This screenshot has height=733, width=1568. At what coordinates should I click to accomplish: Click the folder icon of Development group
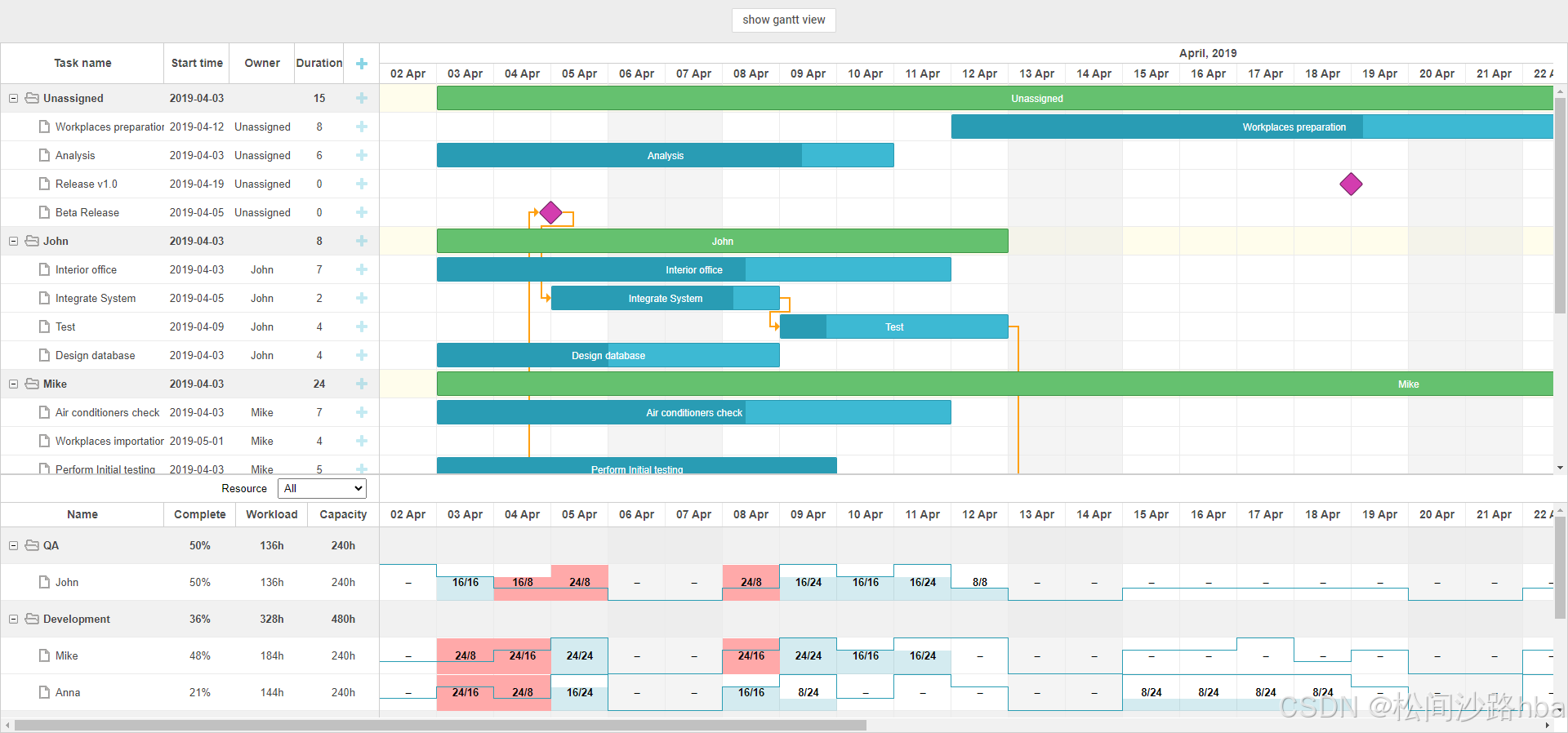click(x=32, y=619)
